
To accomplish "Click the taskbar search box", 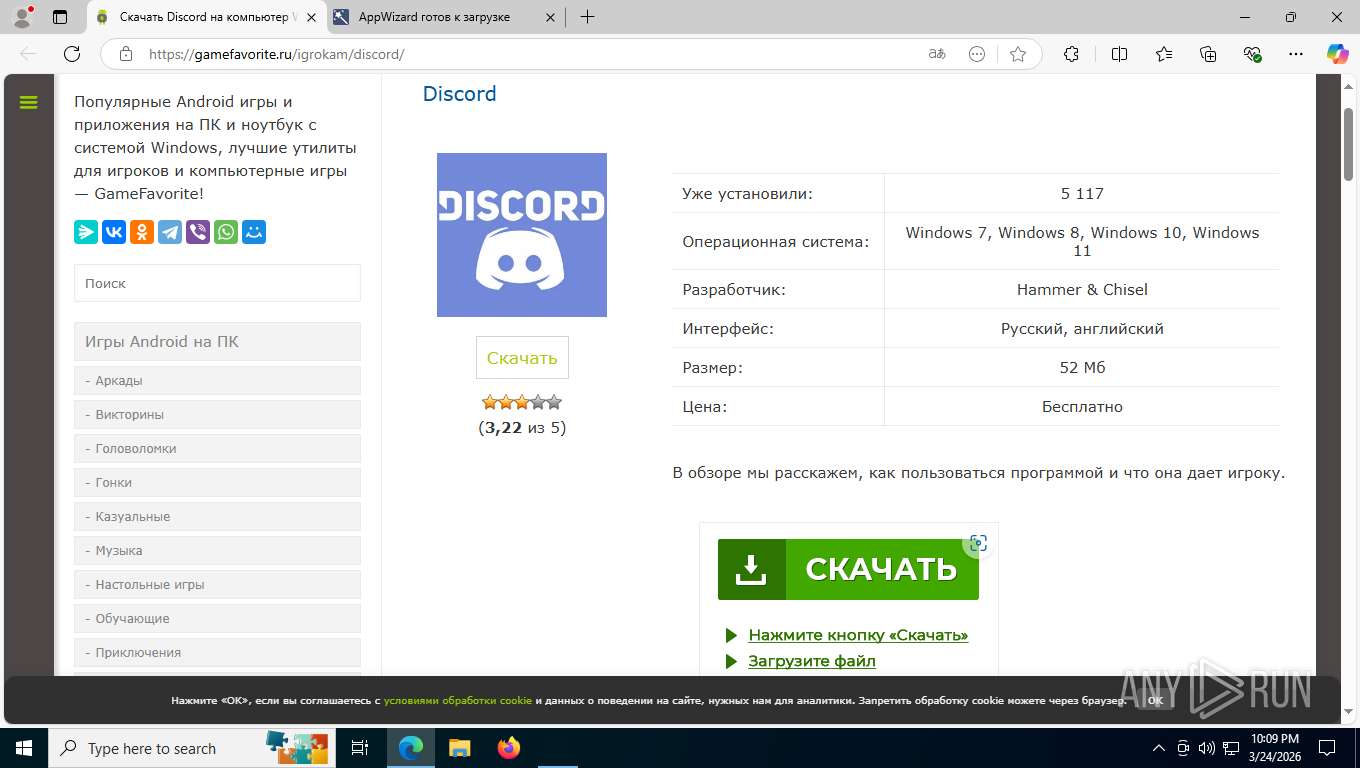I will tap(192, 748).
